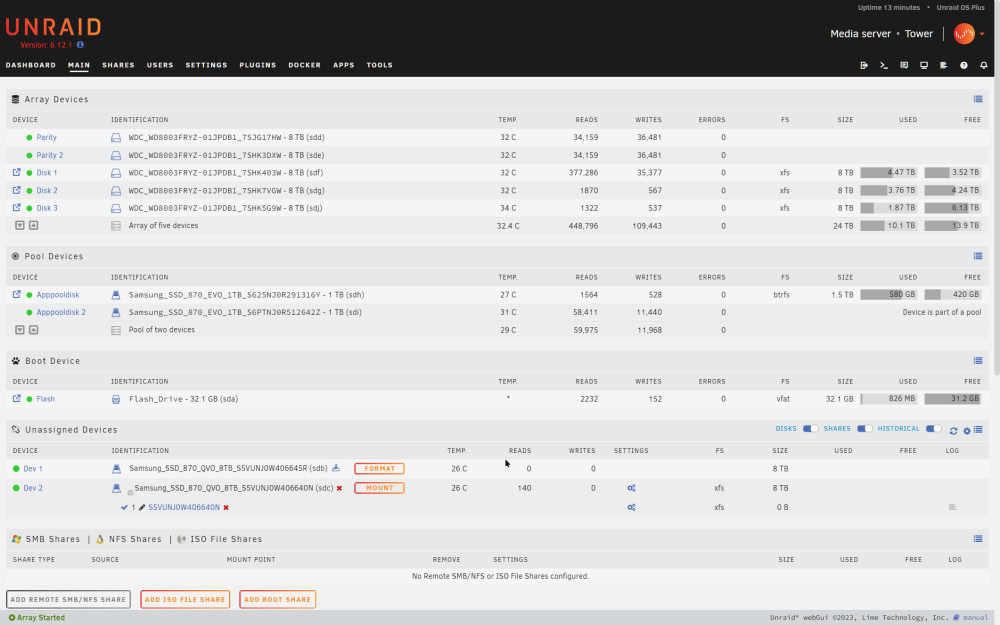The height and width of the screenshot is (625, 1000).
Task: Toggle Unassigned Devices list view icon
Action: point(978,430)
